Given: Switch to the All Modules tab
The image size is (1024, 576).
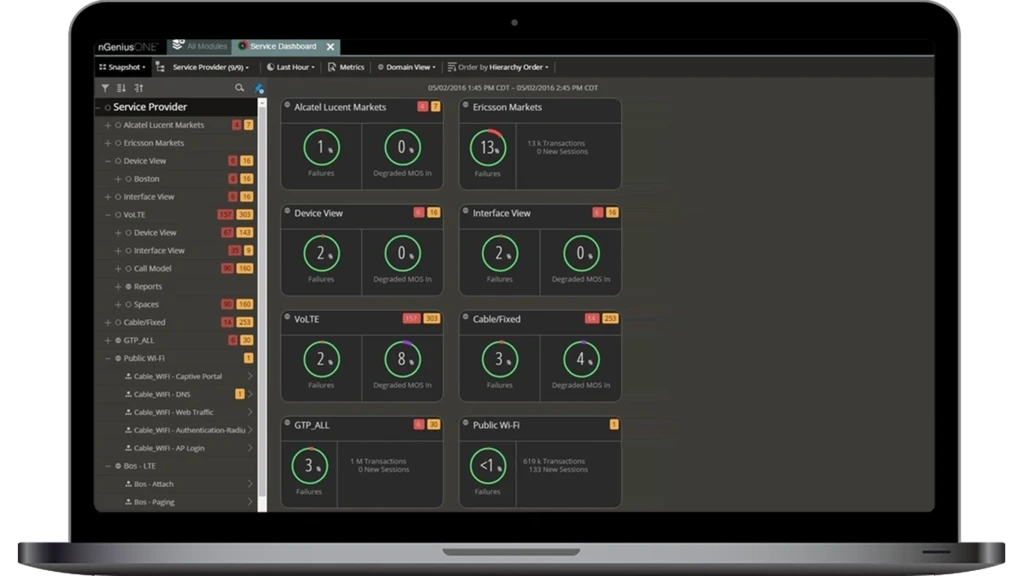Looking at the screenshot, I should [199, 46].
